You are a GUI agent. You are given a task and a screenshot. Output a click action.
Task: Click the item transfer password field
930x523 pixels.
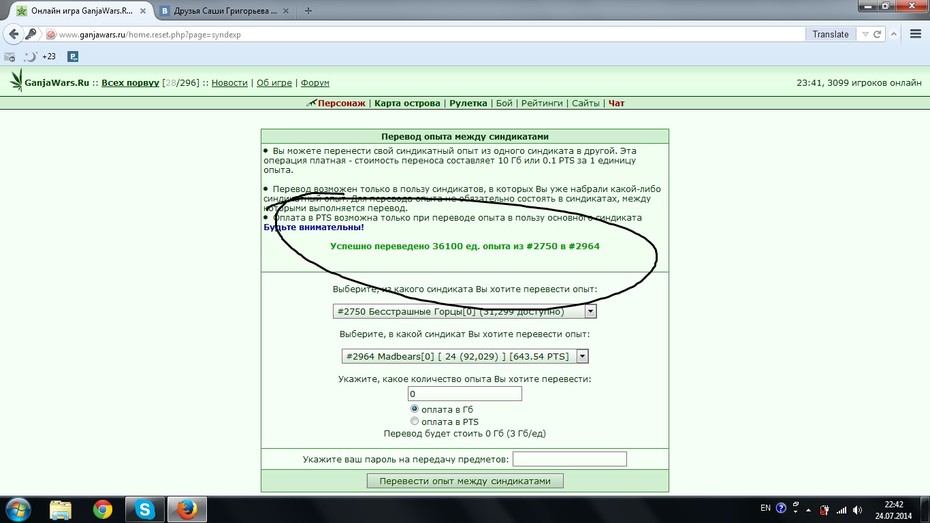tap(569, 459)
